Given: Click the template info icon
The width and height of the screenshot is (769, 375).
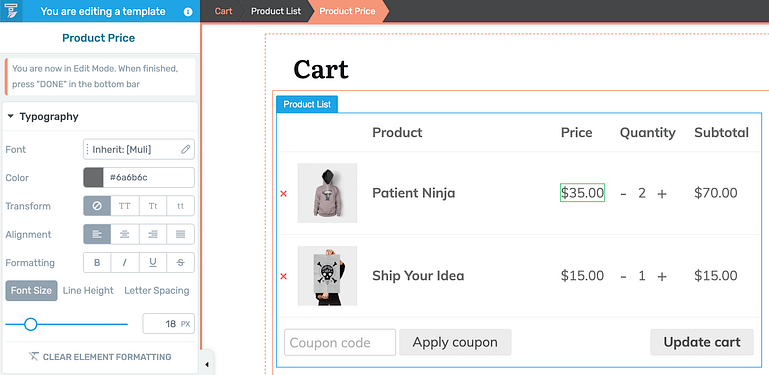Looking at the screenshot, I should (x=188, y=11).
